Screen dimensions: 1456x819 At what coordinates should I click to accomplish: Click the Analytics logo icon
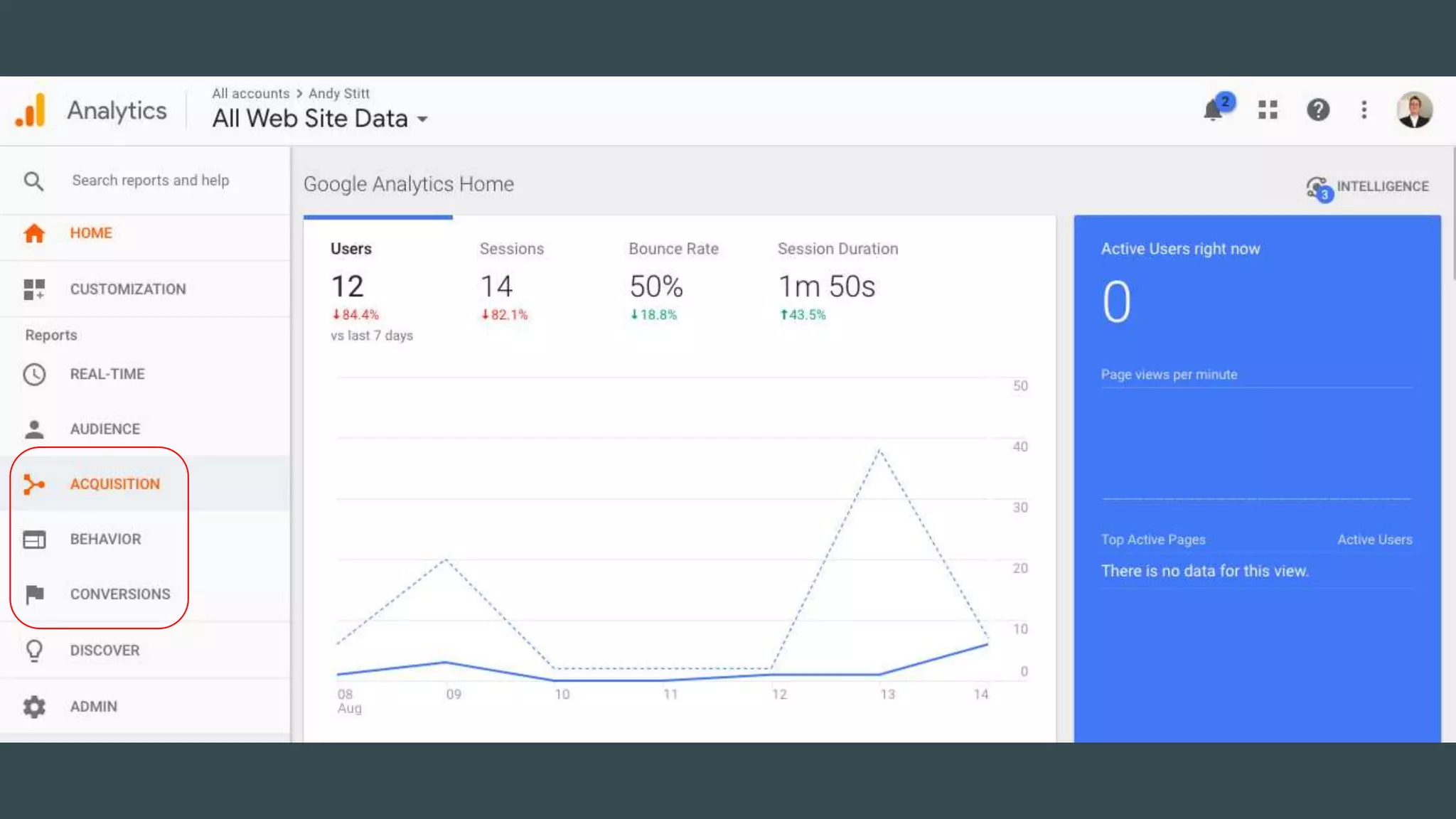tap(31, 111)
